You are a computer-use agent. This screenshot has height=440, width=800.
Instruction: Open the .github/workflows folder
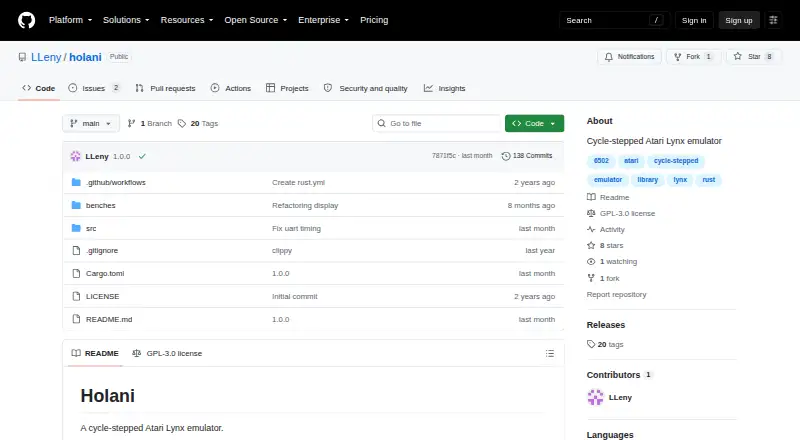[116, 182]
